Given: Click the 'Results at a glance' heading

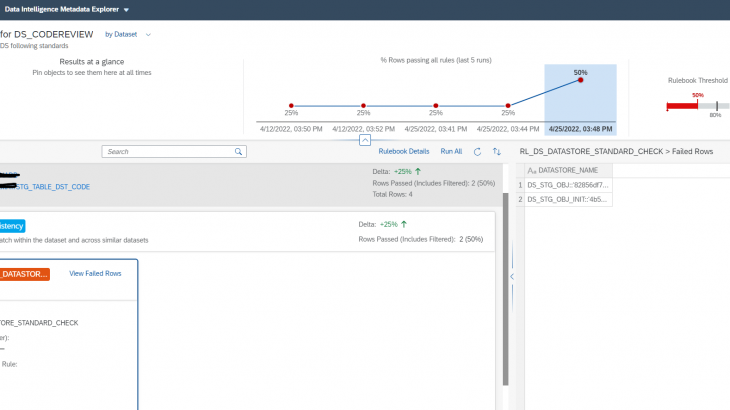Looking at the screenshot, I should [92, 61].
